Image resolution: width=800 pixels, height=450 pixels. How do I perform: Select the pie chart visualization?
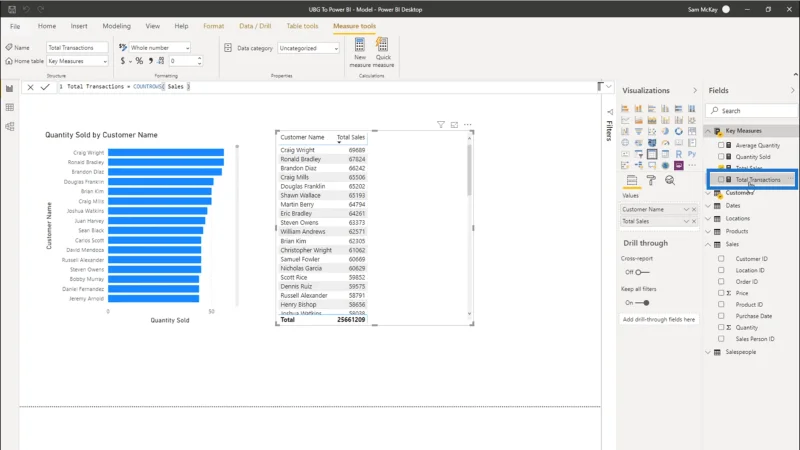pos(665,131)
